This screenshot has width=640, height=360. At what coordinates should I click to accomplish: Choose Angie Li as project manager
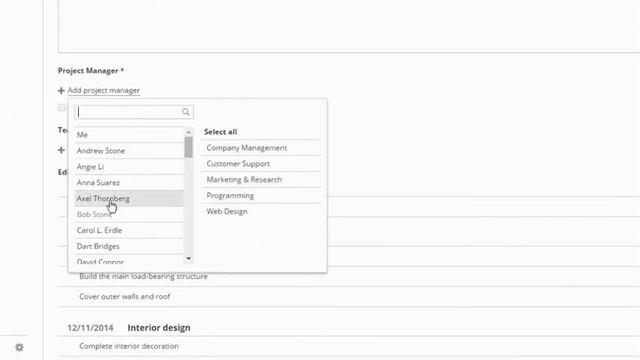(x=129, y=167)
